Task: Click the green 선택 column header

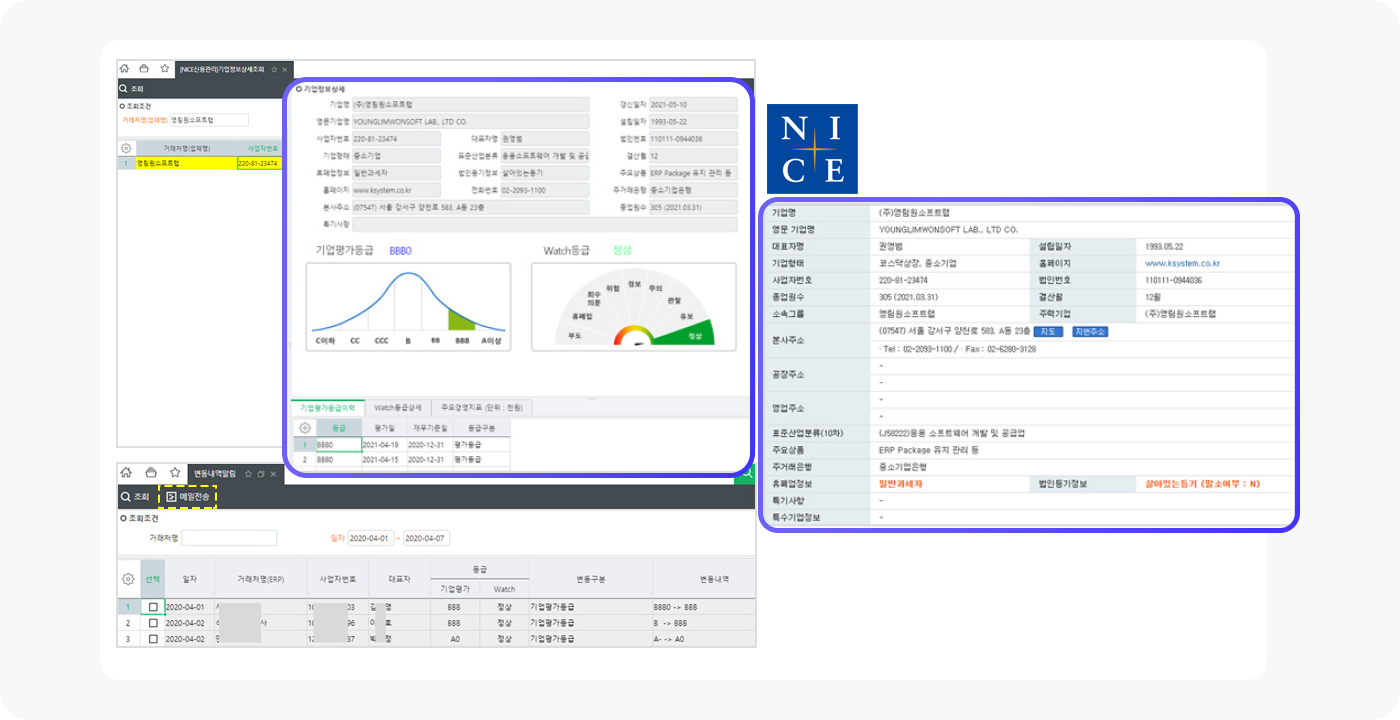Action: click(x=152, y=579)
